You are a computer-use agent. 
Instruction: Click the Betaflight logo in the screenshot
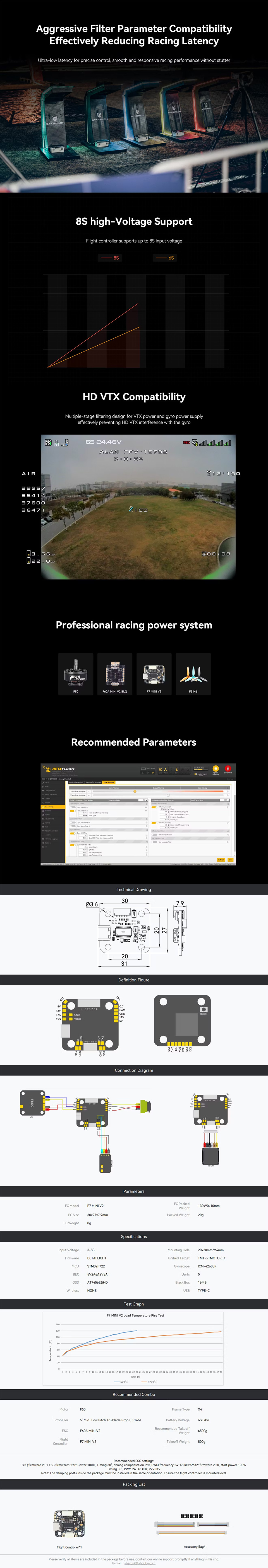tap(59, 769)
